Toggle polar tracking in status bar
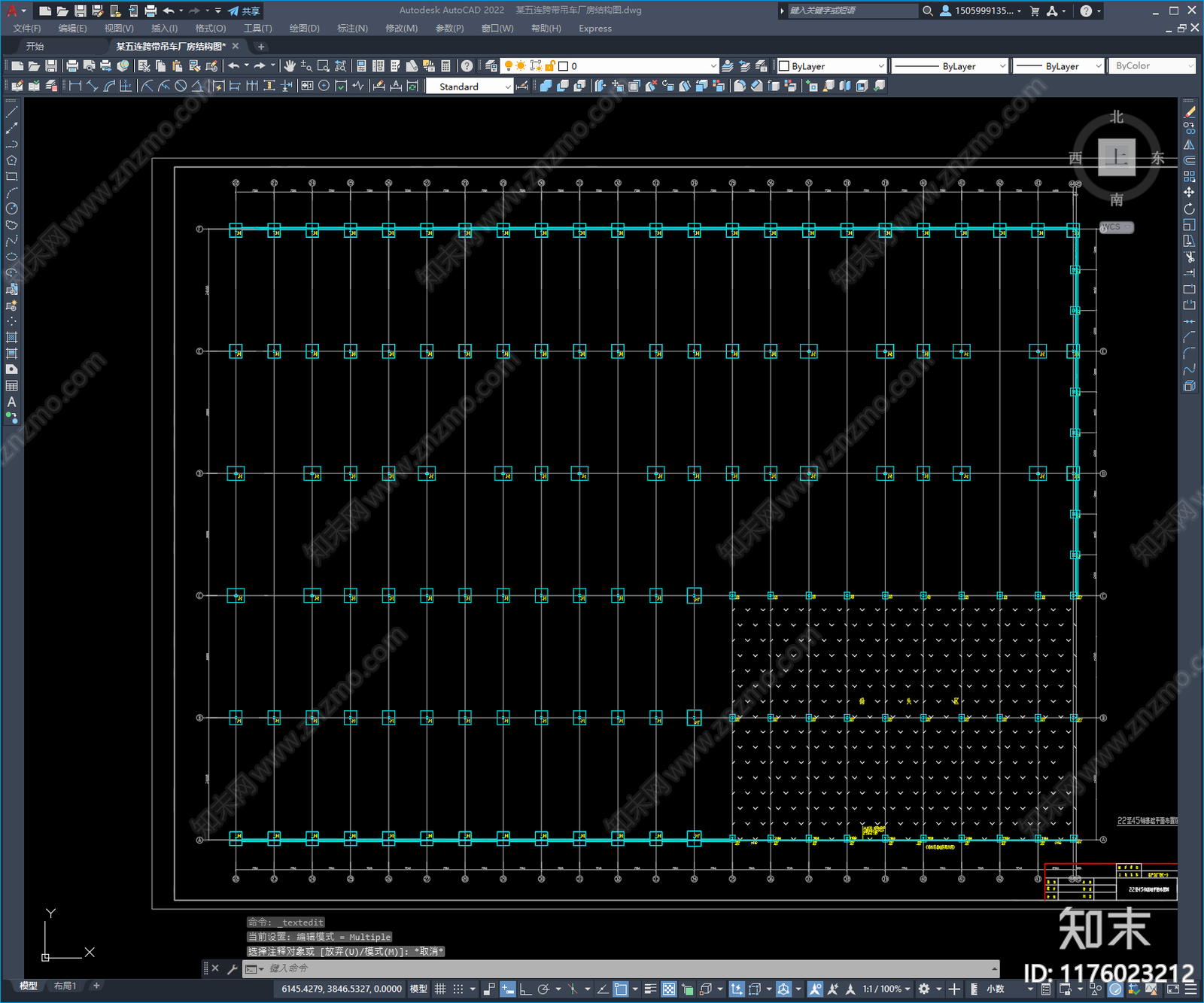 pos(543,989)
